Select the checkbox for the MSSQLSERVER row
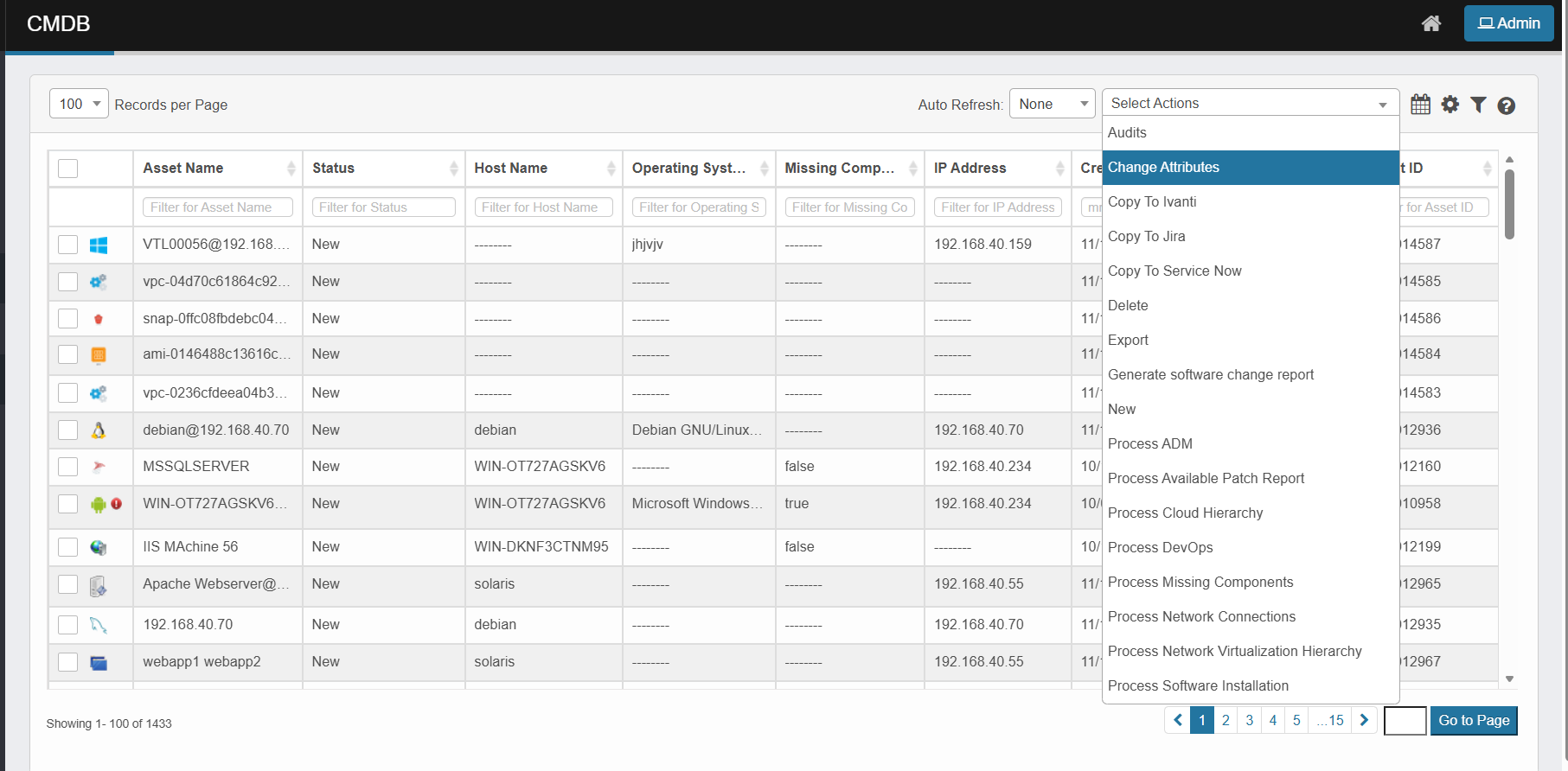The image size is (1568, 771). (68, 467)
